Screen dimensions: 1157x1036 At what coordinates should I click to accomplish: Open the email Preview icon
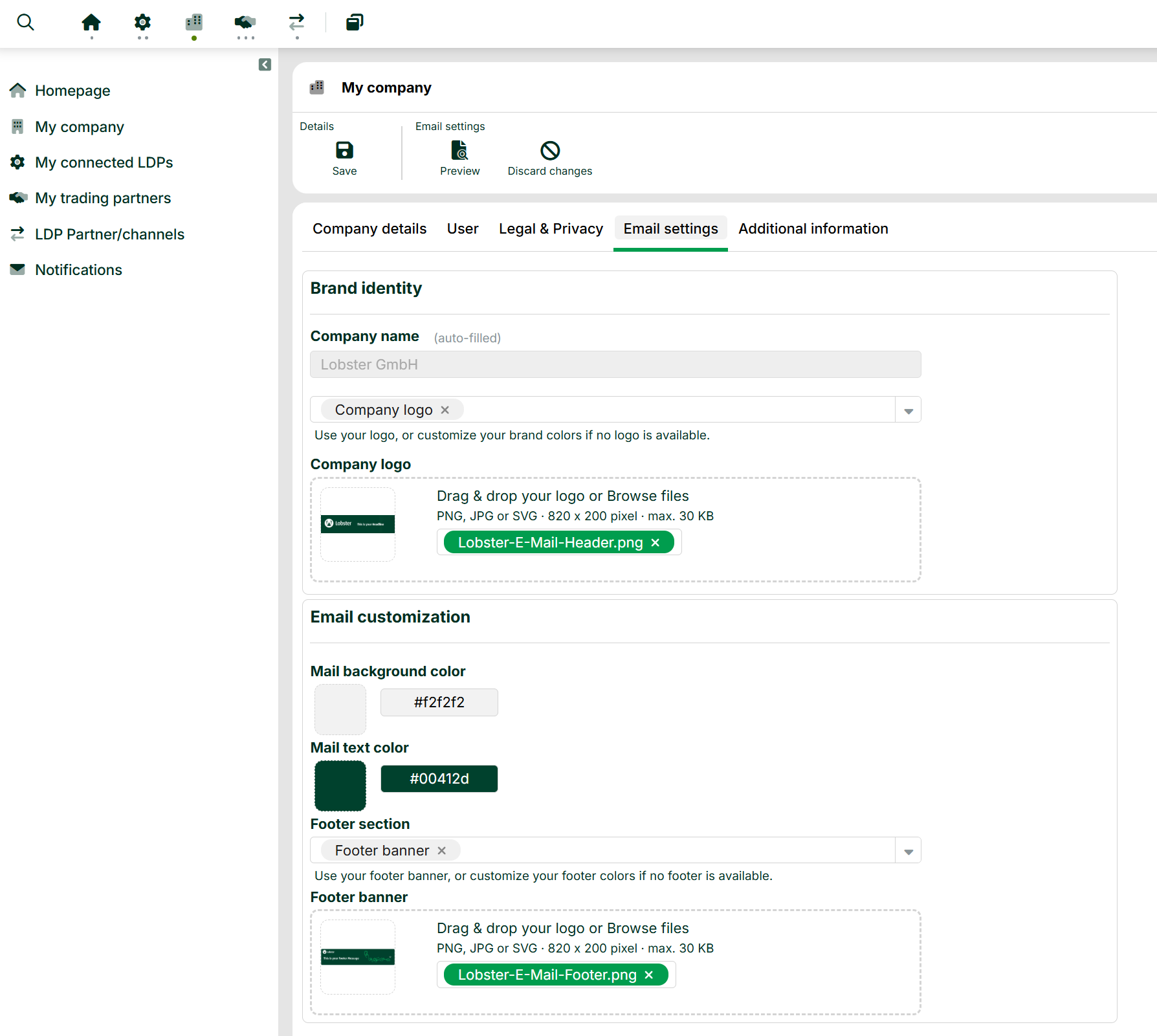coord(459,151)
